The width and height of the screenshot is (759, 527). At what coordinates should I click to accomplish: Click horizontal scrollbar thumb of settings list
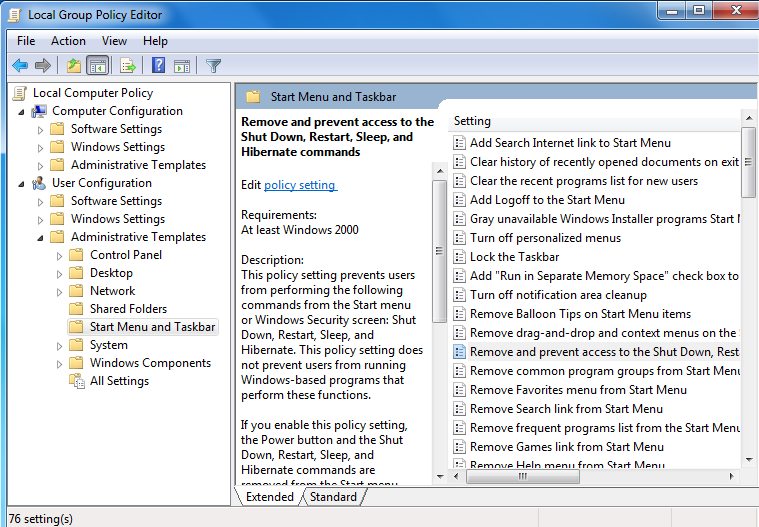[x=523, y=476]
